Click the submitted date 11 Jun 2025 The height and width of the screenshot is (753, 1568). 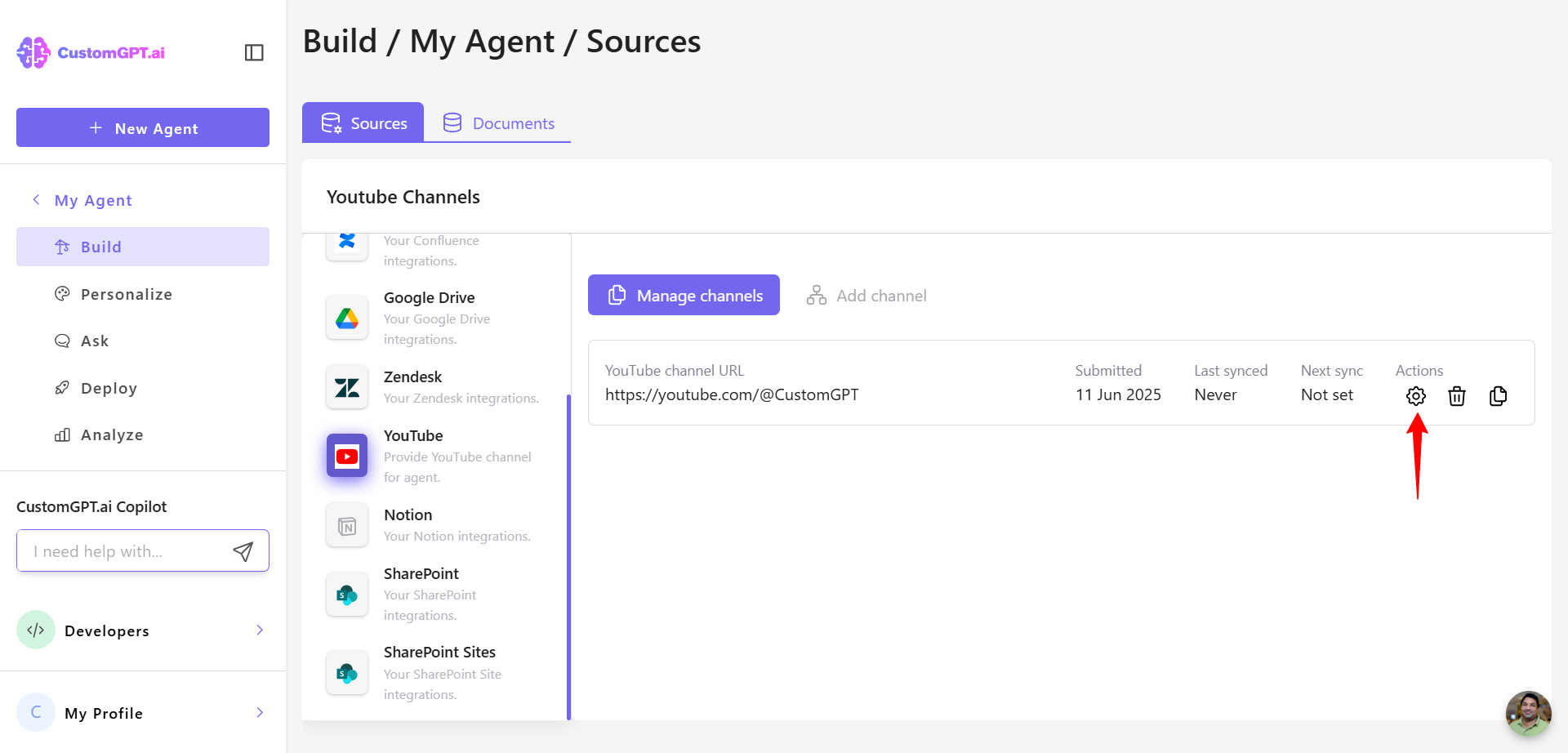click(1118, 394)
